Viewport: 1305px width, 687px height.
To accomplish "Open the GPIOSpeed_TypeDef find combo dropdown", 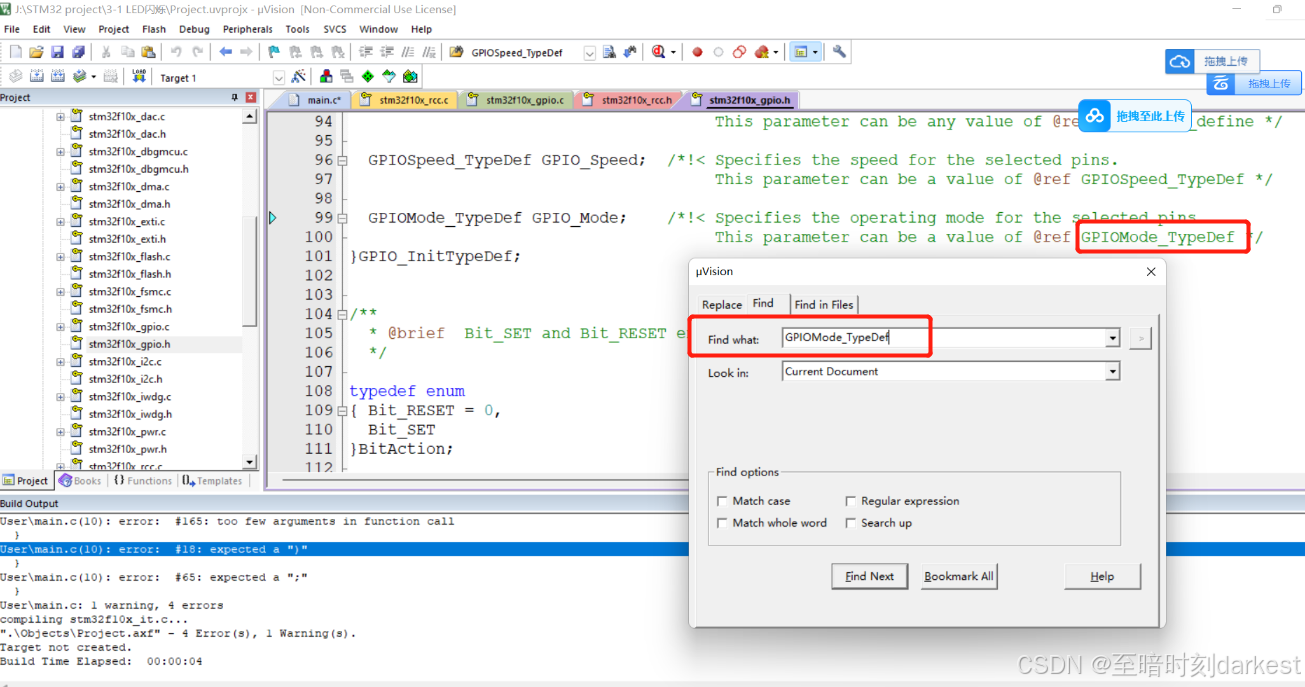I will tap(589, 53).
